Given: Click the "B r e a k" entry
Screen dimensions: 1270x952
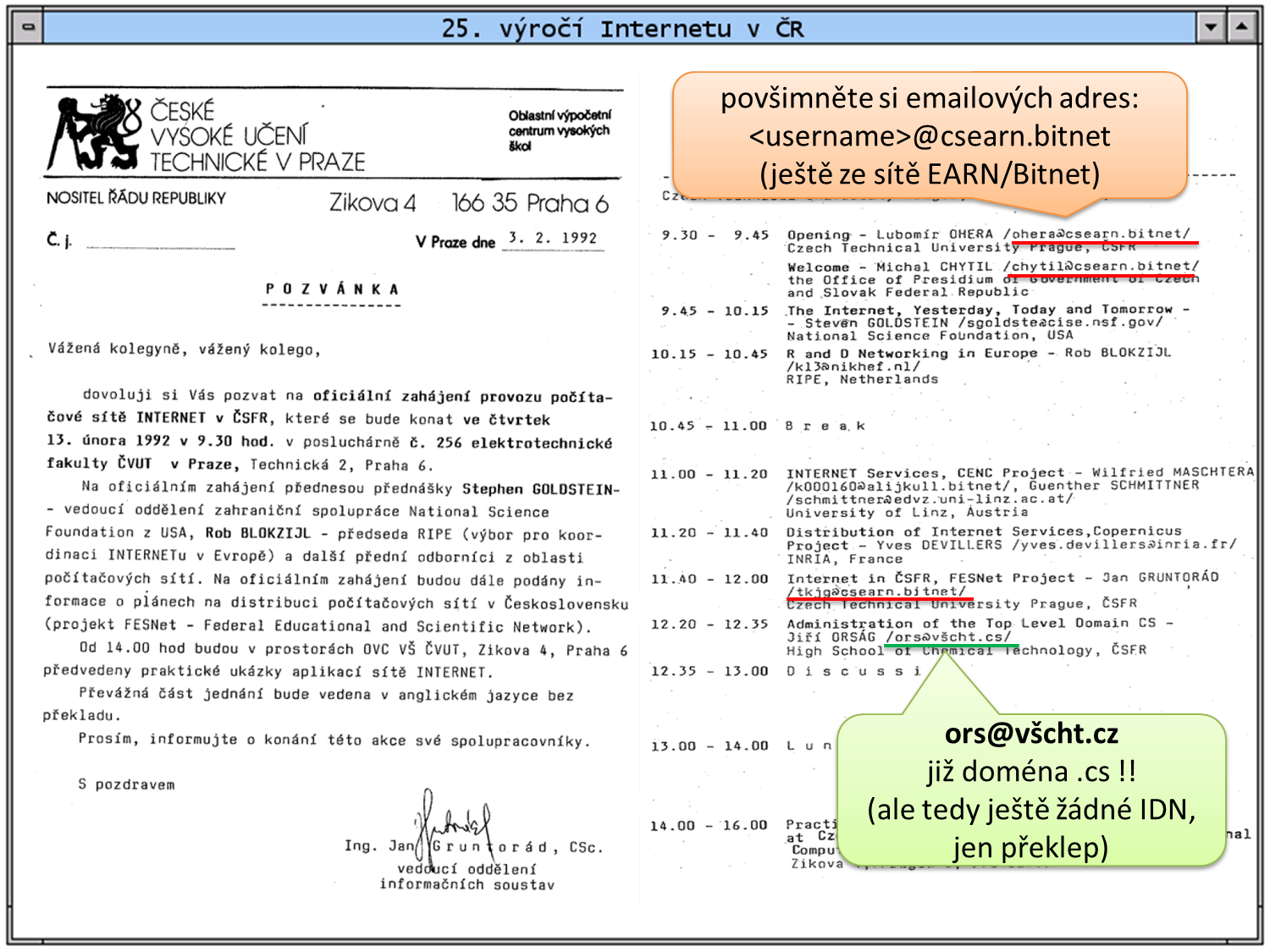Looking at the screenshot, I should (825, 426).
